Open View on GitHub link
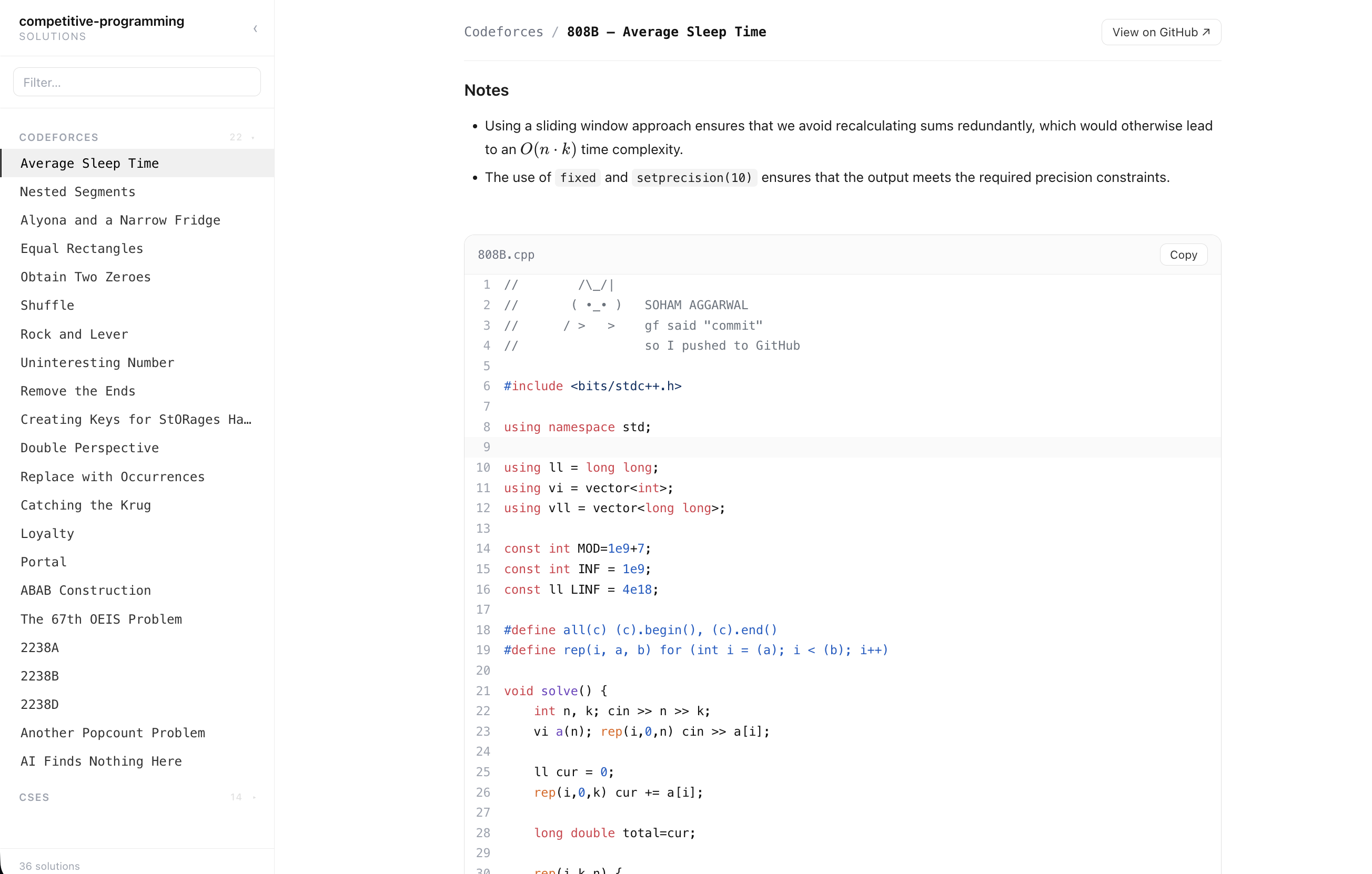The width and height of the screenshot is (1372, 874). coord(1161,32)
